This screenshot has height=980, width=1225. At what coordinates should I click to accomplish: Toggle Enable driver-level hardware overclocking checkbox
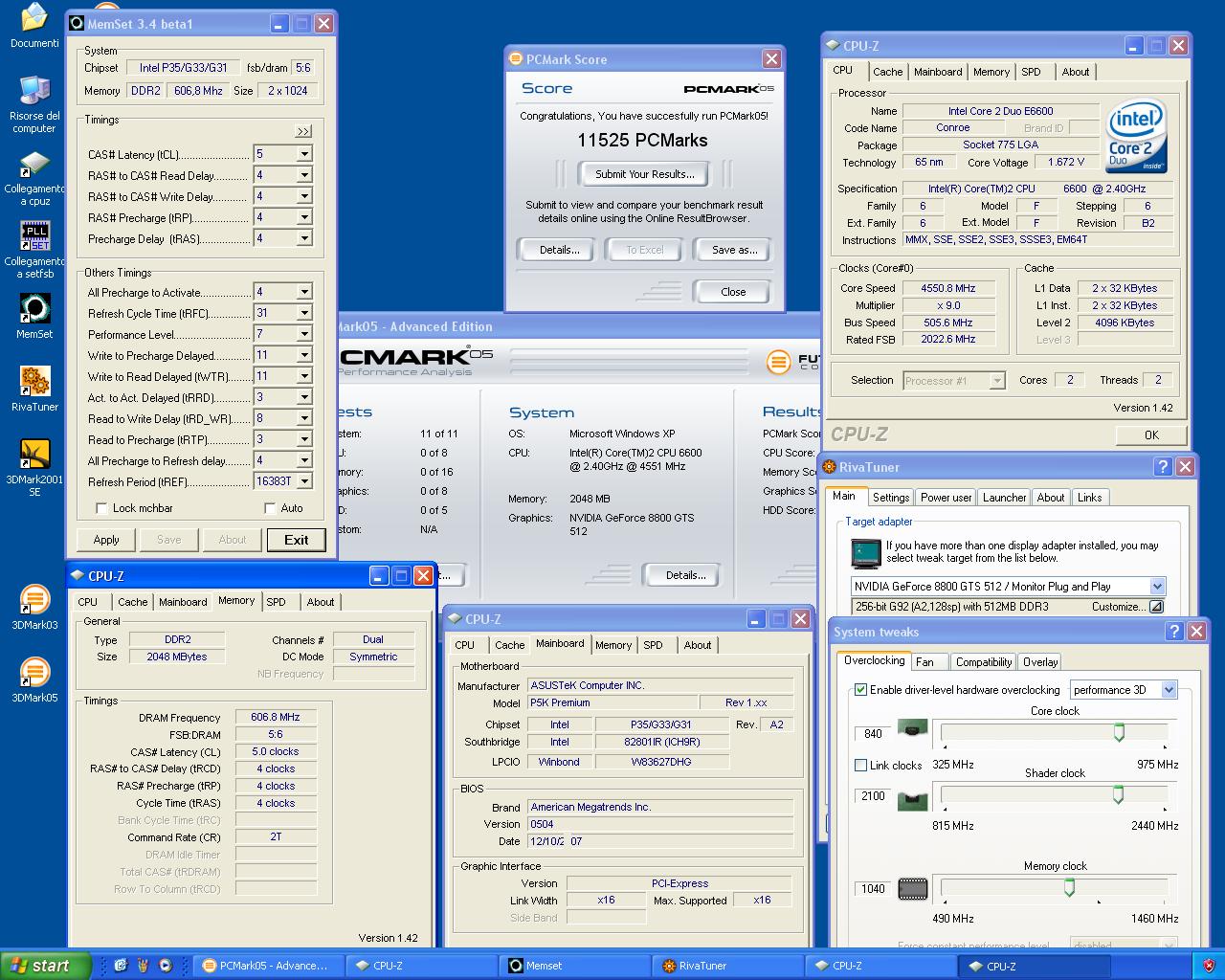(x=860, y=690)
